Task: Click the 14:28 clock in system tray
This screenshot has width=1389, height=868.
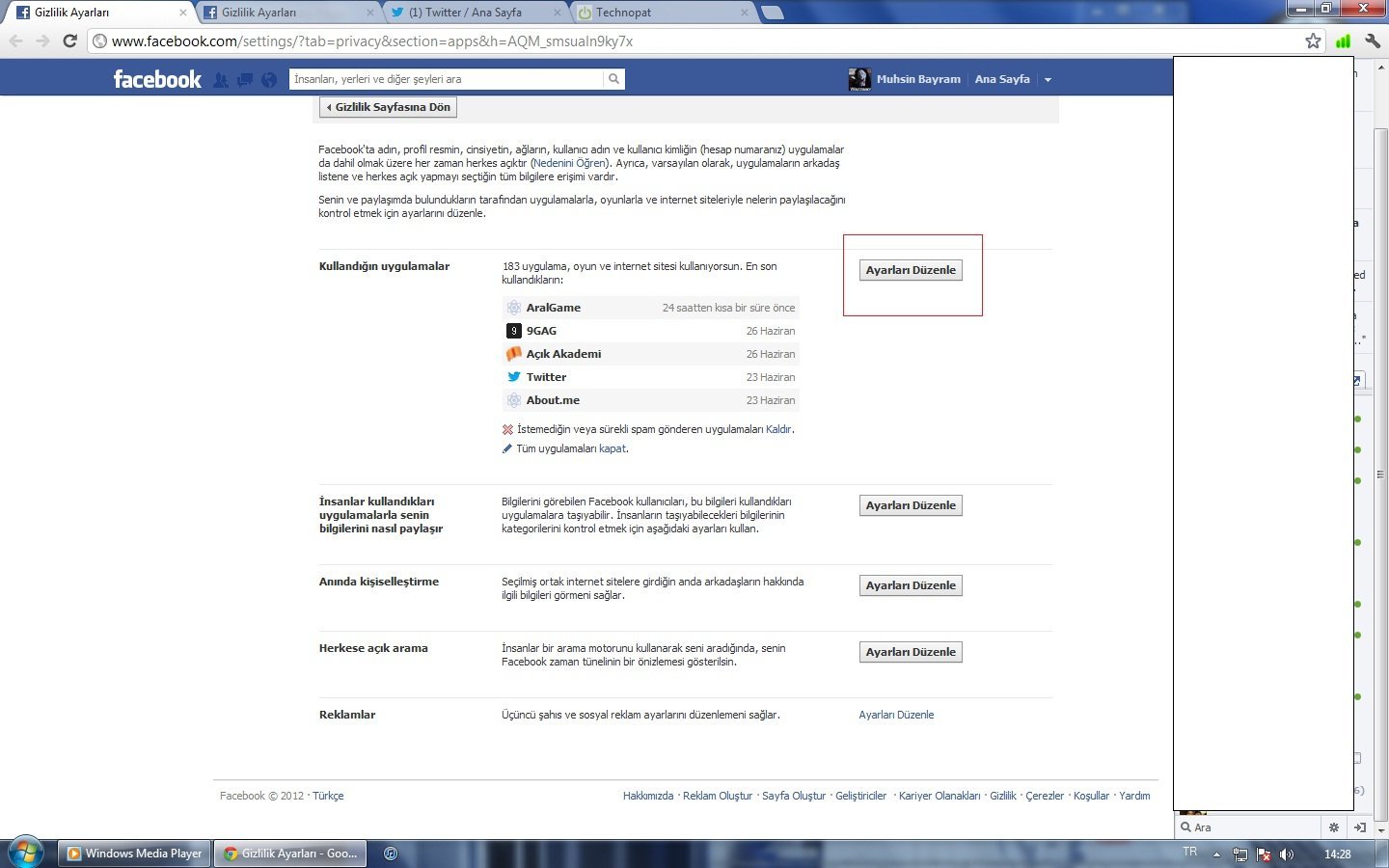Action: pos(1338,854)
